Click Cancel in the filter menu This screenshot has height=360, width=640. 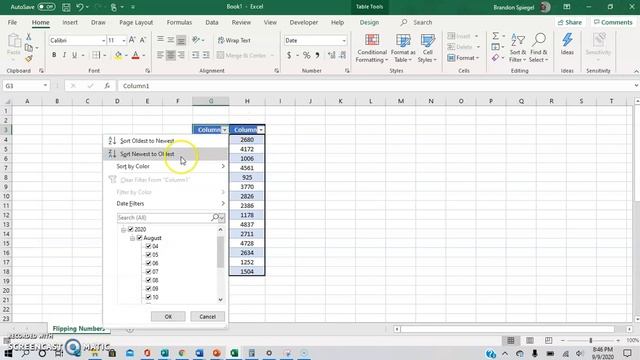pyautogui.click(x=207, y=316)
